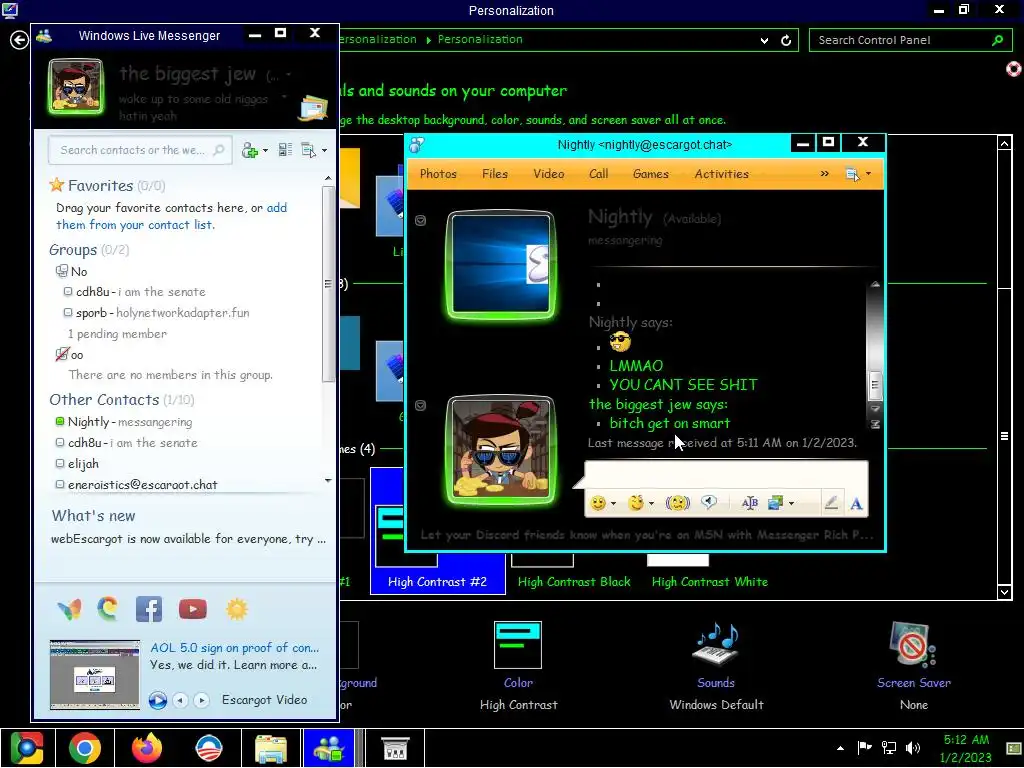This screenshot has width=1024, height=768.
Task: Click the voice clip icon
Action: pos(709,502)
